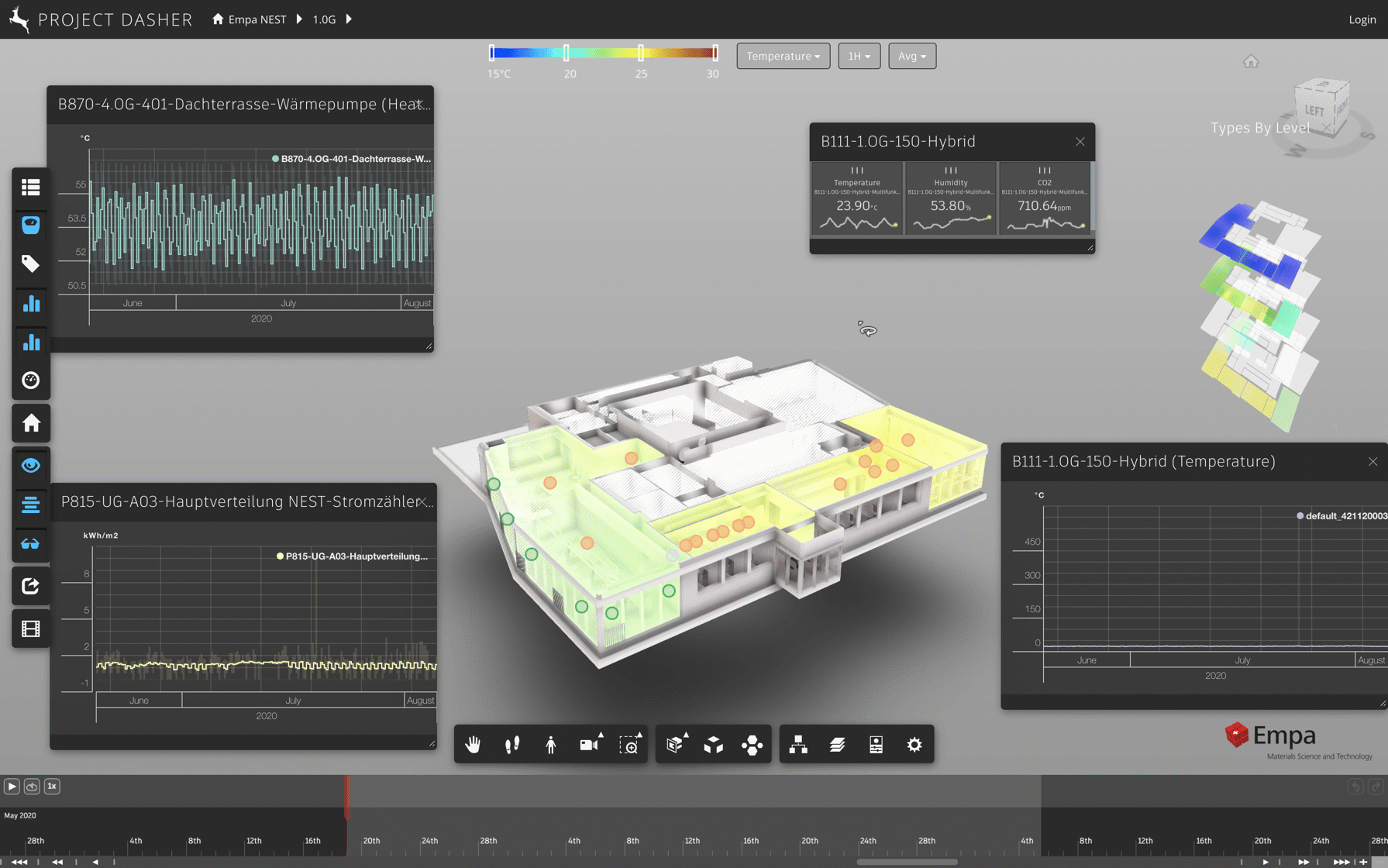The image size is (1388, 868).
Task: Open viewer Settings gear icon
Action: pyautogui.click(x=914, y=745)
